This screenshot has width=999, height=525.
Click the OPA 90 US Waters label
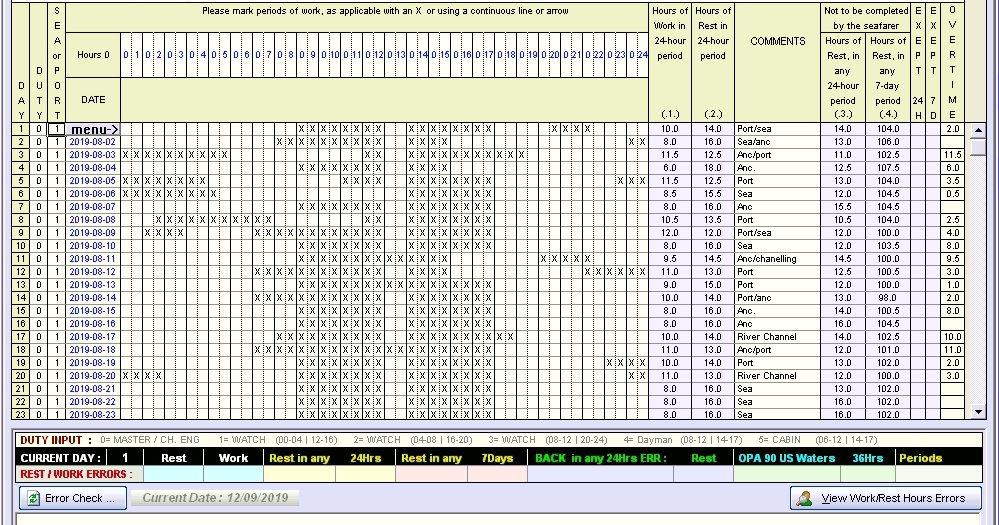point(787,458)
